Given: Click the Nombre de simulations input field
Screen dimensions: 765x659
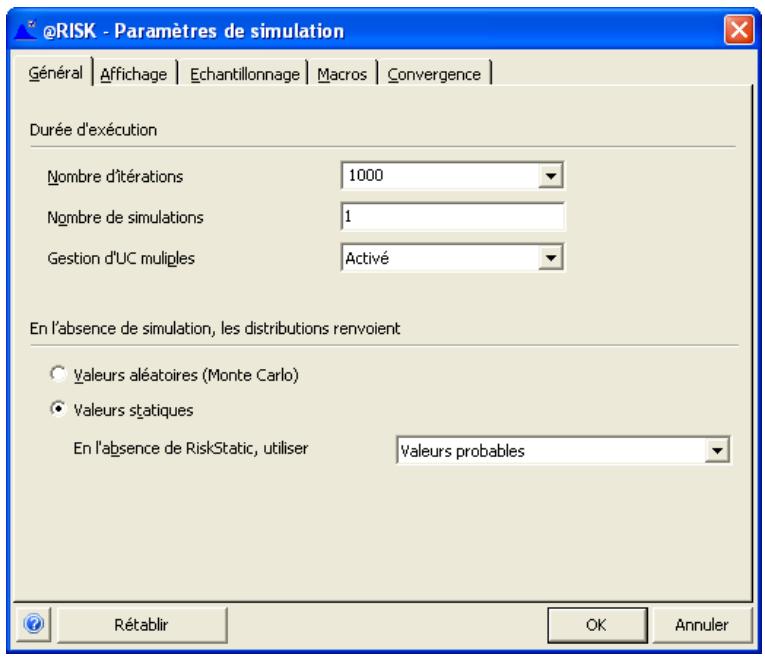Looking at the screenshot, I should [453, 215].
